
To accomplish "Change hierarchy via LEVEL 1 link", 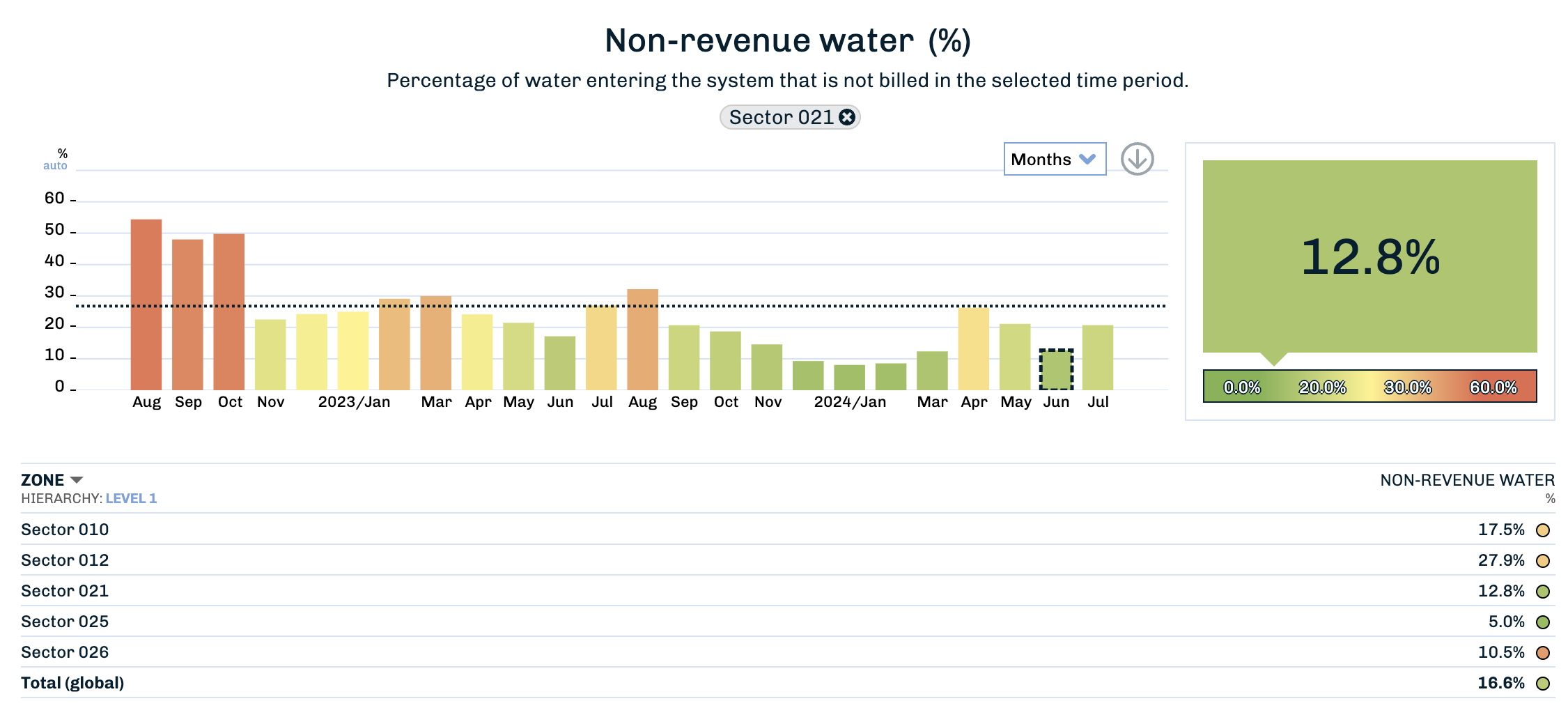I will point(131,498).
